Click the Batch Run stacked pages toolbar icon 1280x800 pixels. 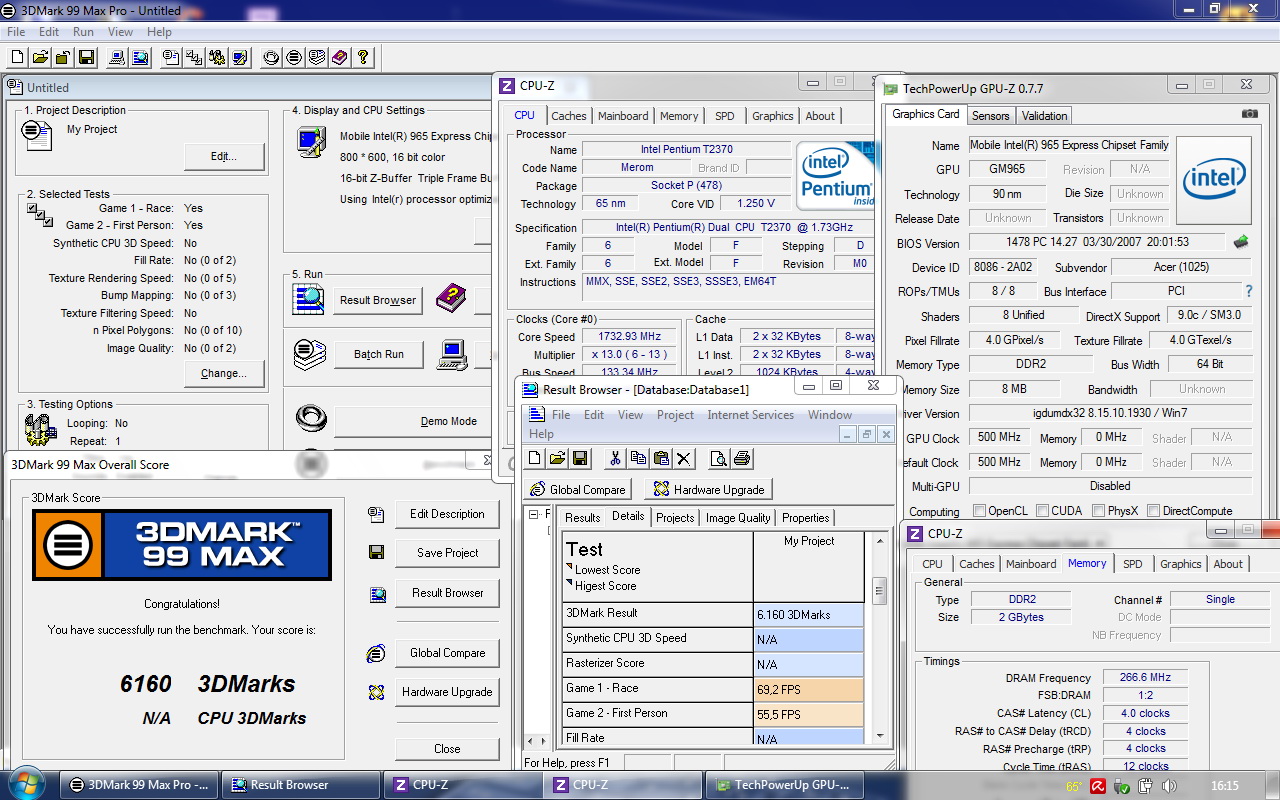317,58
